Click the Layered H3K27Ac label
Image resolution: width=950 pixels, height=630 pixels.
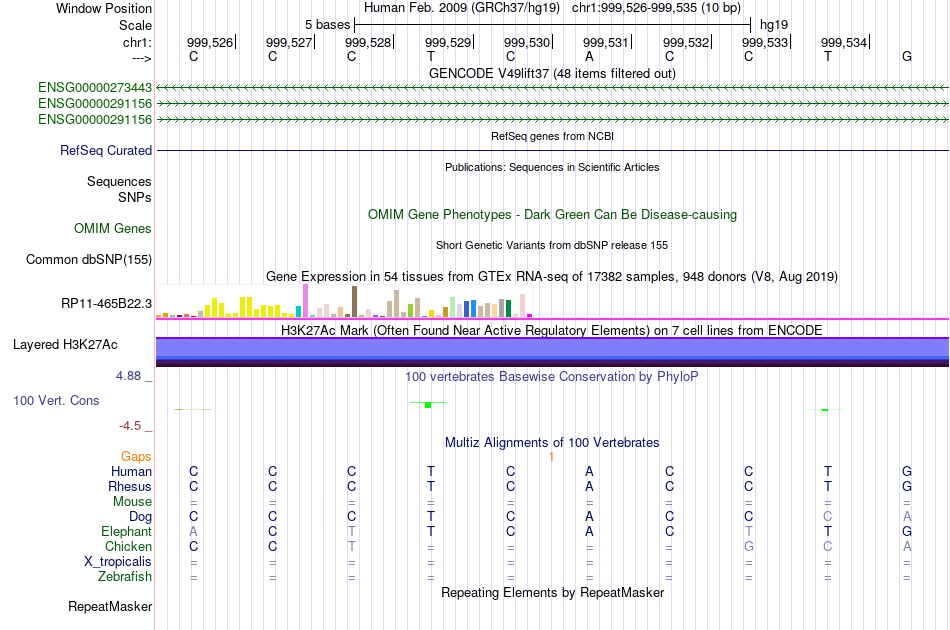click(x=65, y=345)
